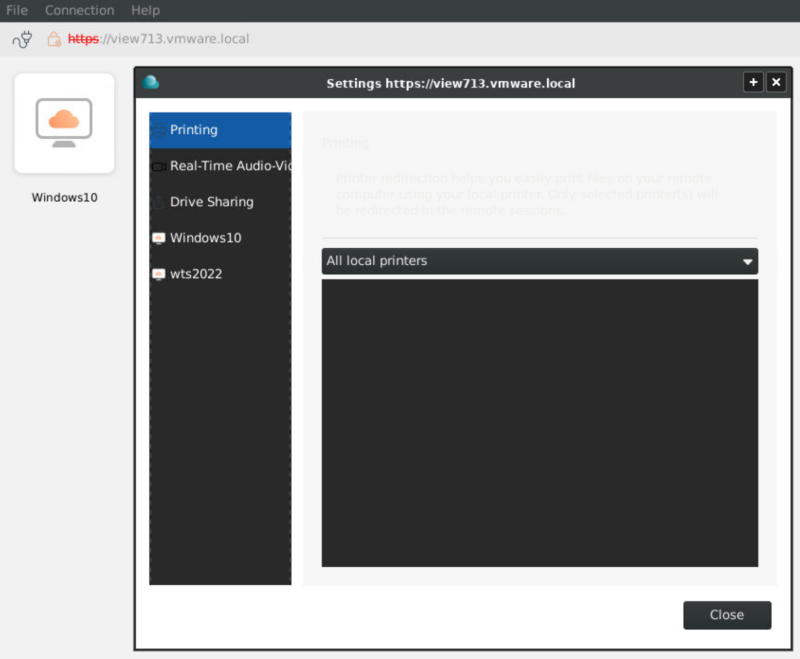The width and height of the screenshot is (800, 659).
Task: Click the lock security icon beside URL
Action: [54, 39]
